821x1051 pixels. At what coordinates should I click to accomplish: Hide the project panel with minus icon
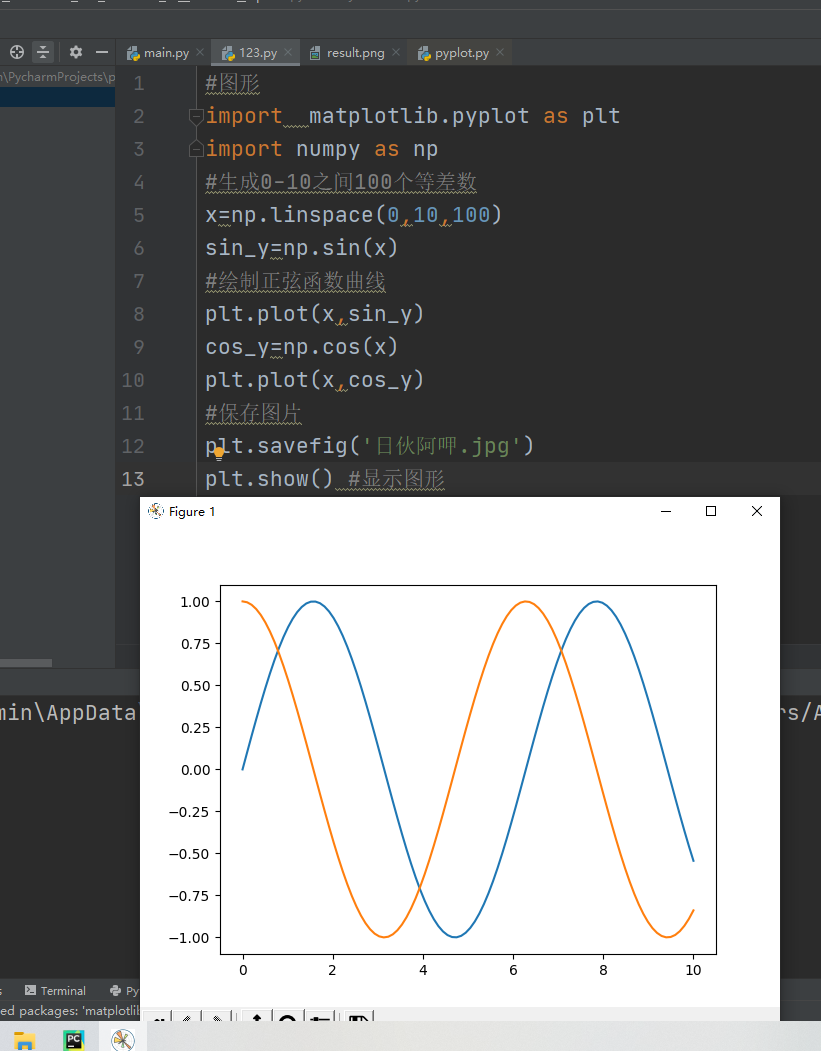pyautogui.click(x=102, y=52)
